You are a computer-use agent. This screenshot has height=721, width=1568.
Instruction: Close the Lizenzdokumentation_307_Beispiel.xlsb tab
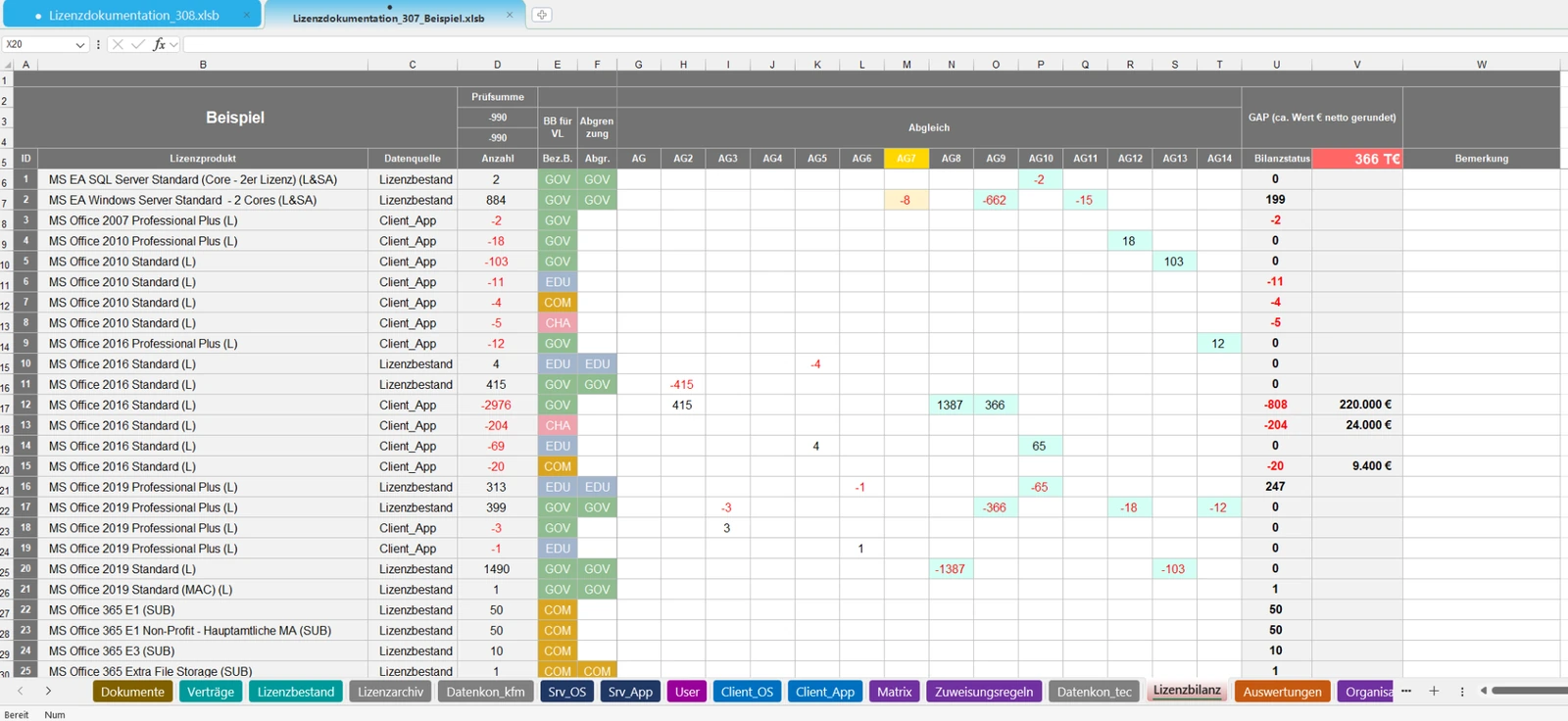(510, 15)
